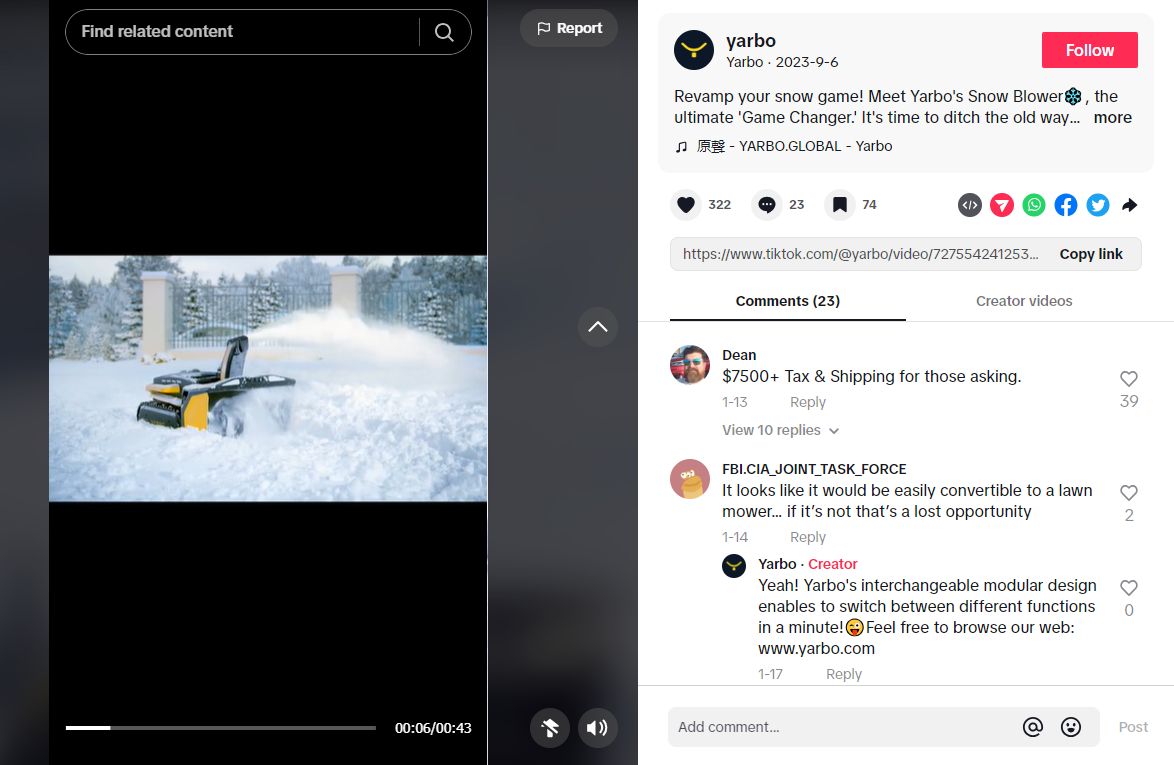1174x765 pixels.
Task: Like Dean's comment
Action: [x=1129, y=379]
